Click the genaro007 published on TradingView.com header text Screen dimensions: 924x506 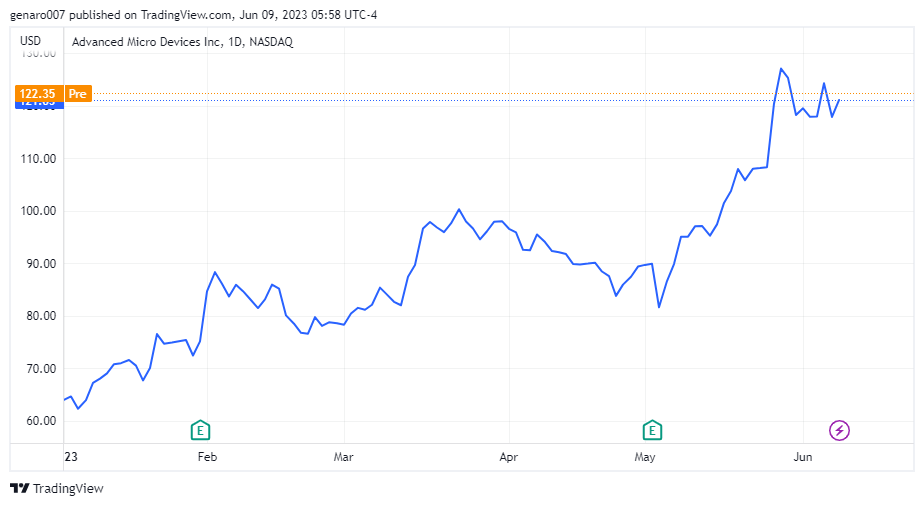(x=193, y=15)
